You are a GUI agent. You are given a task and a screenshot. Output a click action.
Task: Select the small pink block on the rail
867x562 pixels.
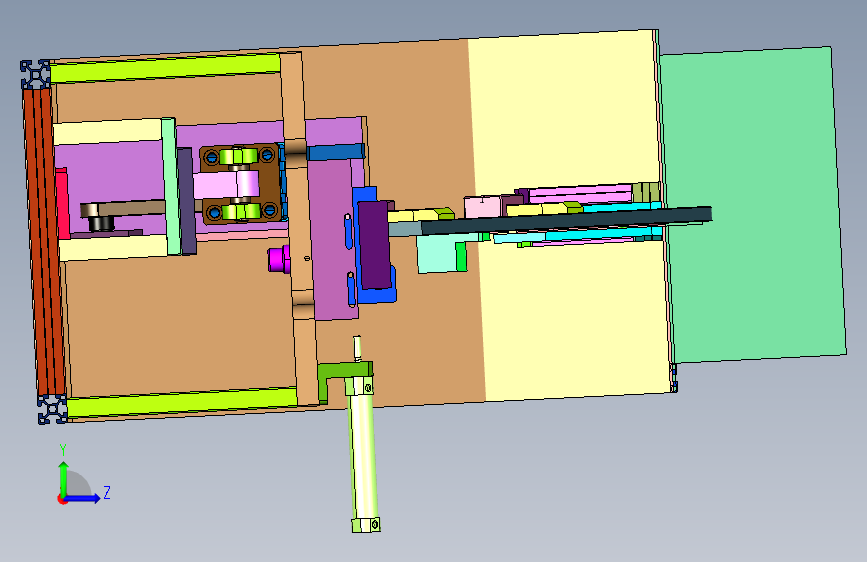[x=482, y=207]
